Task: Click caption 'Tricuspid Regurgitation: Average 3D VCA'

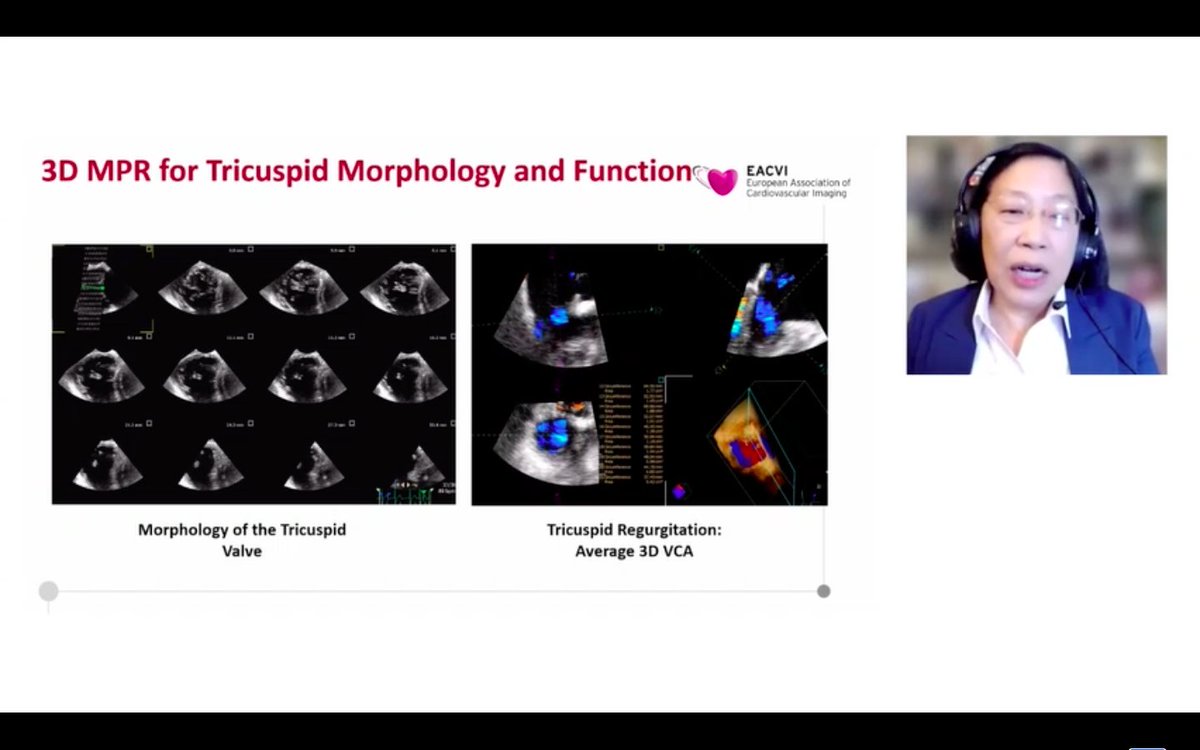Action: click(634, 540)
